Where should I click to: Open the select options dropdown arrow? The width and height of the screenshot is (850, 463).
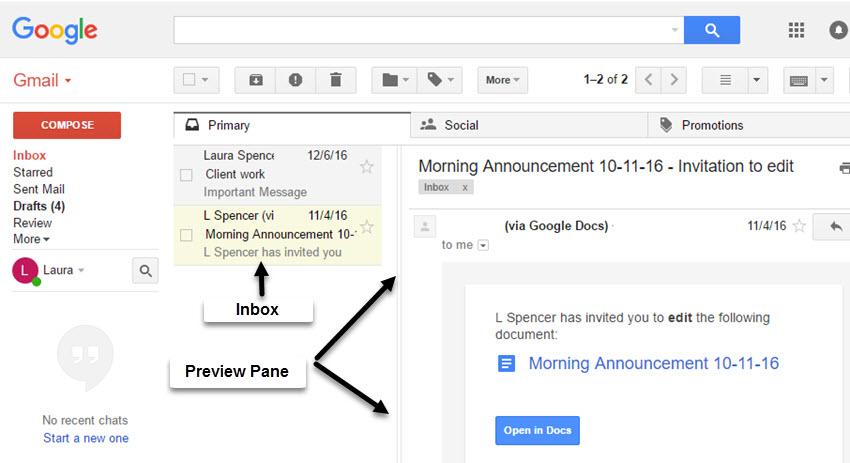coord(205,80)
